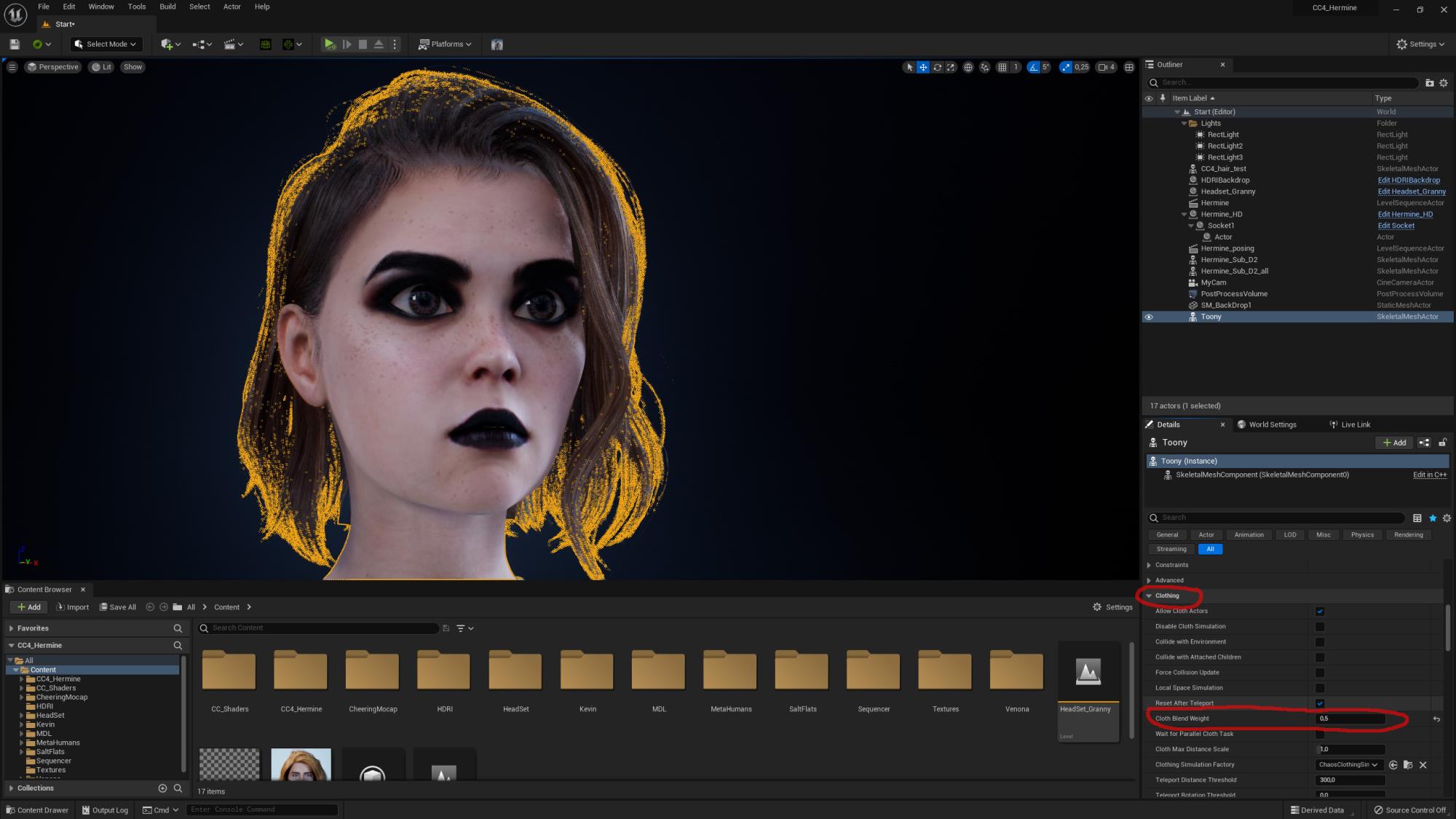Image resolution: width=1456 pixels, height=819 pixels.
Task: Click the Edit Headset_Granny link
Action: point(1412,191)
